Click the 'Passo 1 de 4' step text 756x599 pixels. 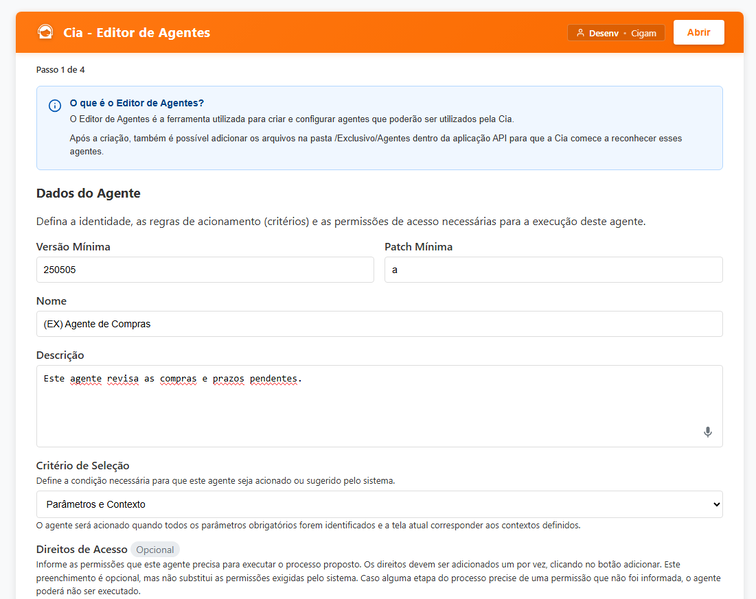[x=60, y=70]
